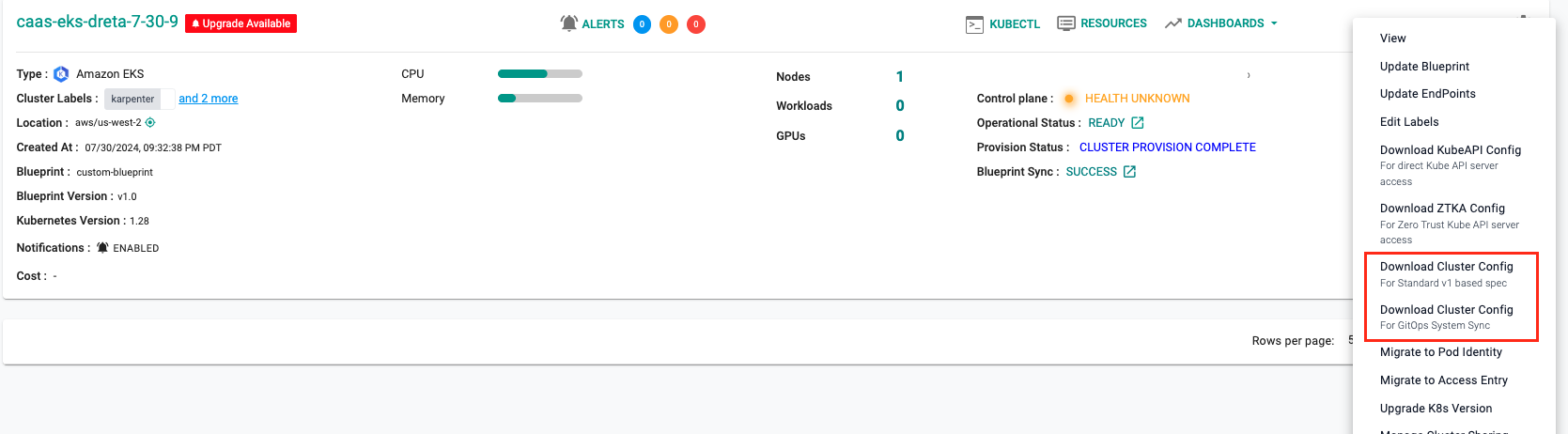Image resolution: width=1568 pixels, height=434 pixels.
Task: Open external link icon next to READY
Action: tap(1138, 123)
